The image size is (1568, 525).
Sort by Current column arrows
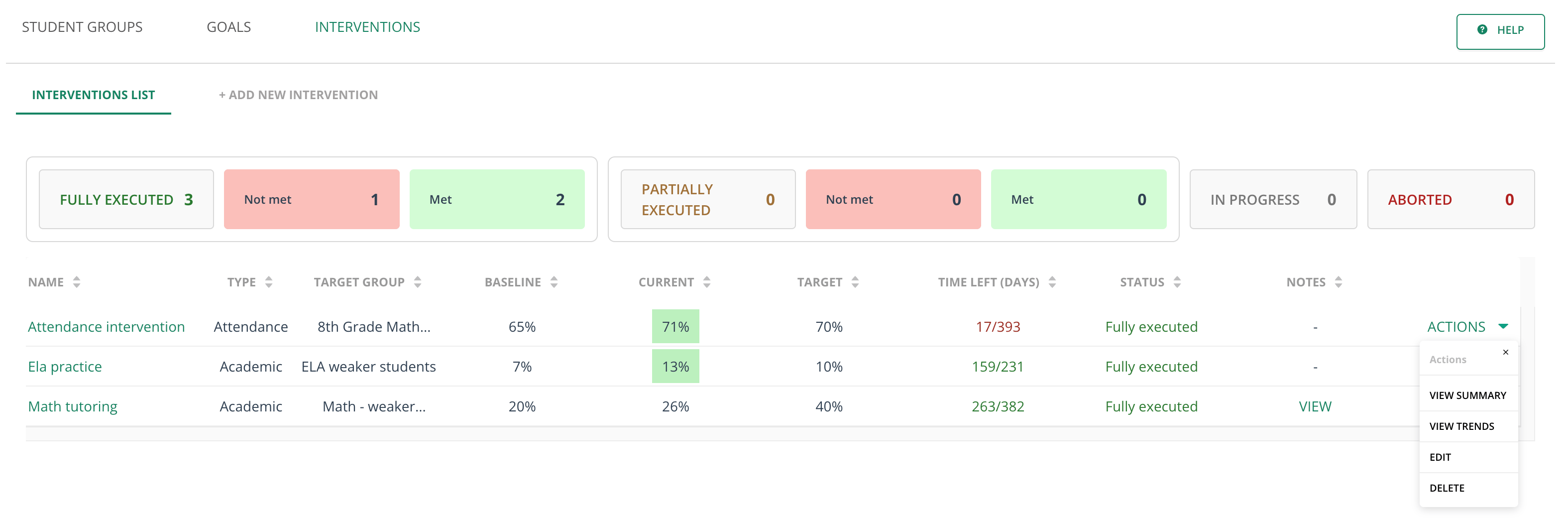(707, 282)
